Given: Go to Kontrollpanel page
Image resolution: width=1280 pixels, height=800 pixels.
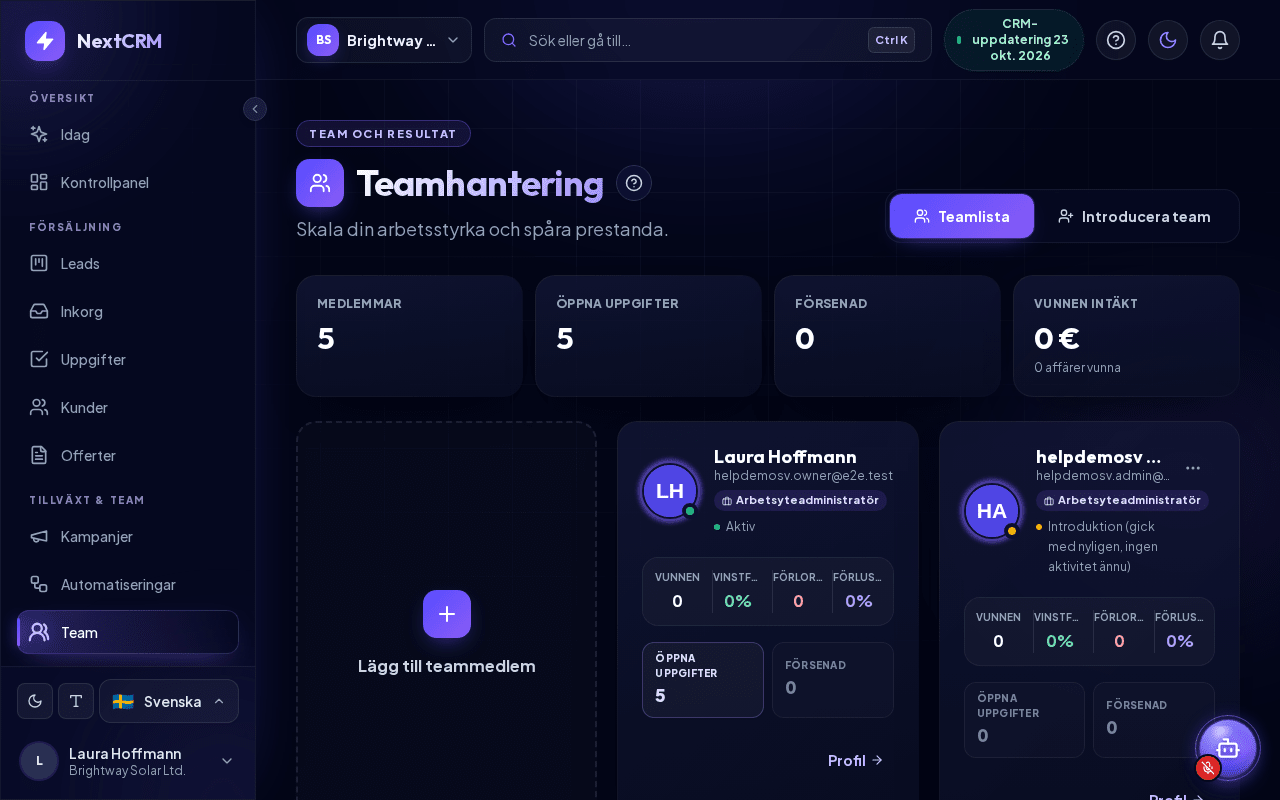Looking at the screenshot, I should click(128, 182).
